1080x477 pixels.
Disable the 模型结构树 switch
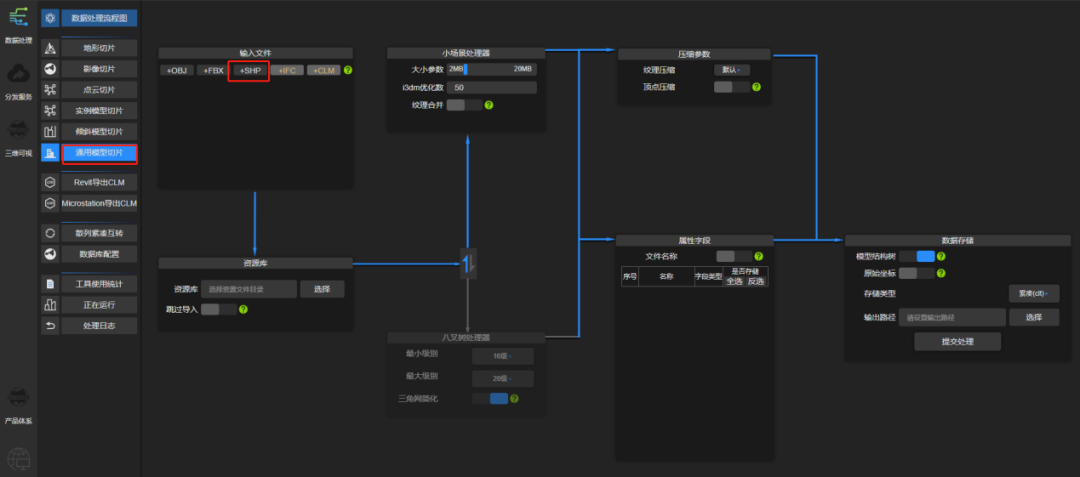point(917,256)
